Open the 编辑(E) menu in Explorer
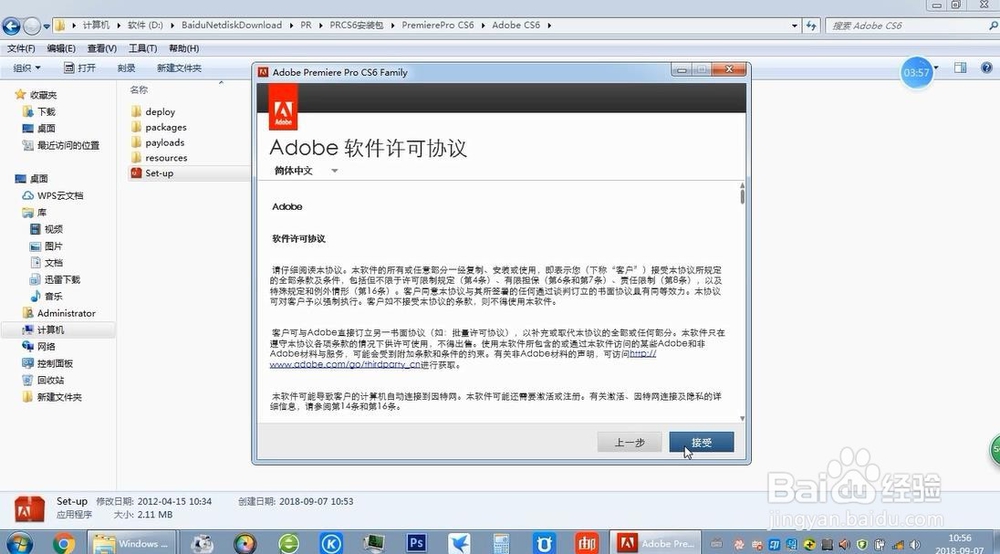The height and width of the screenshot is (554, 1000). [61, 48]
